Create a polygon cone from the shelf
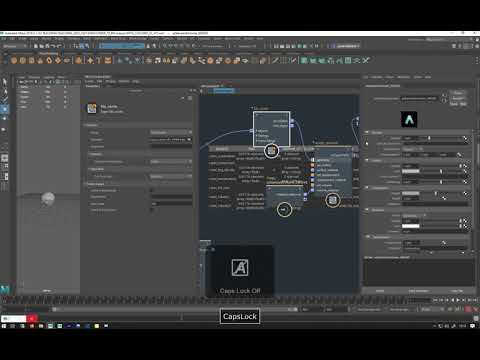 click(40, 60)
